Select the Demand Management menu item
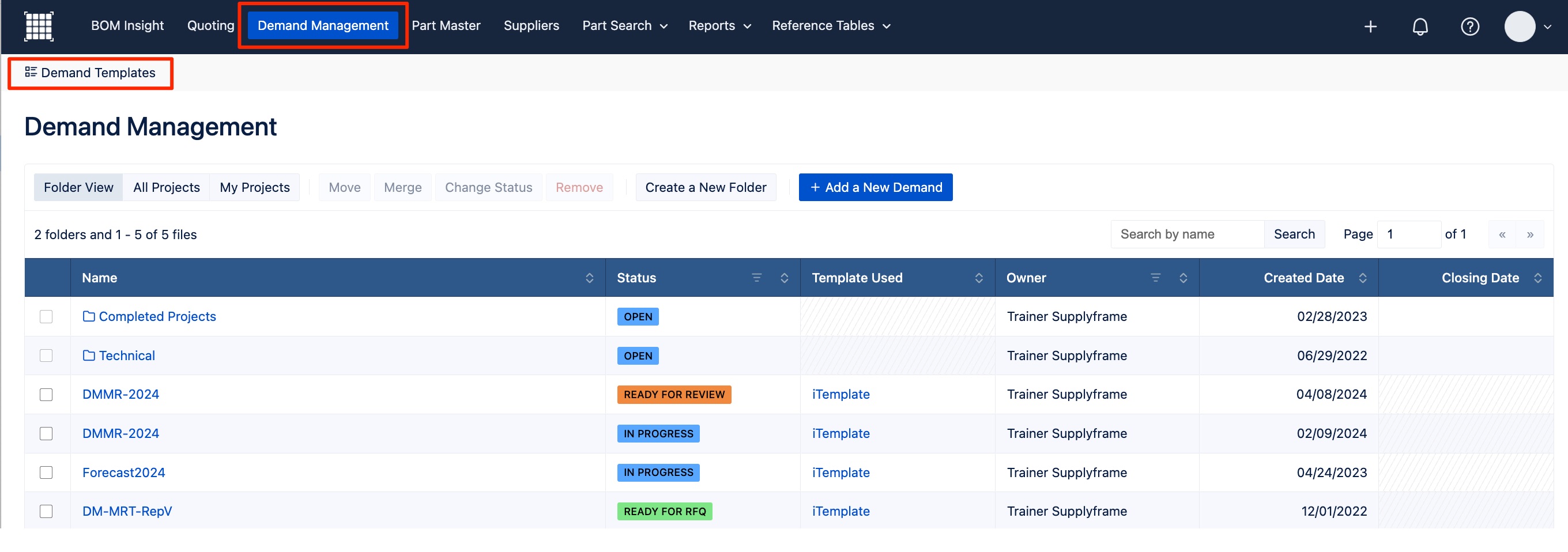This screenshot has width=1568, height=552. (323, 25)
